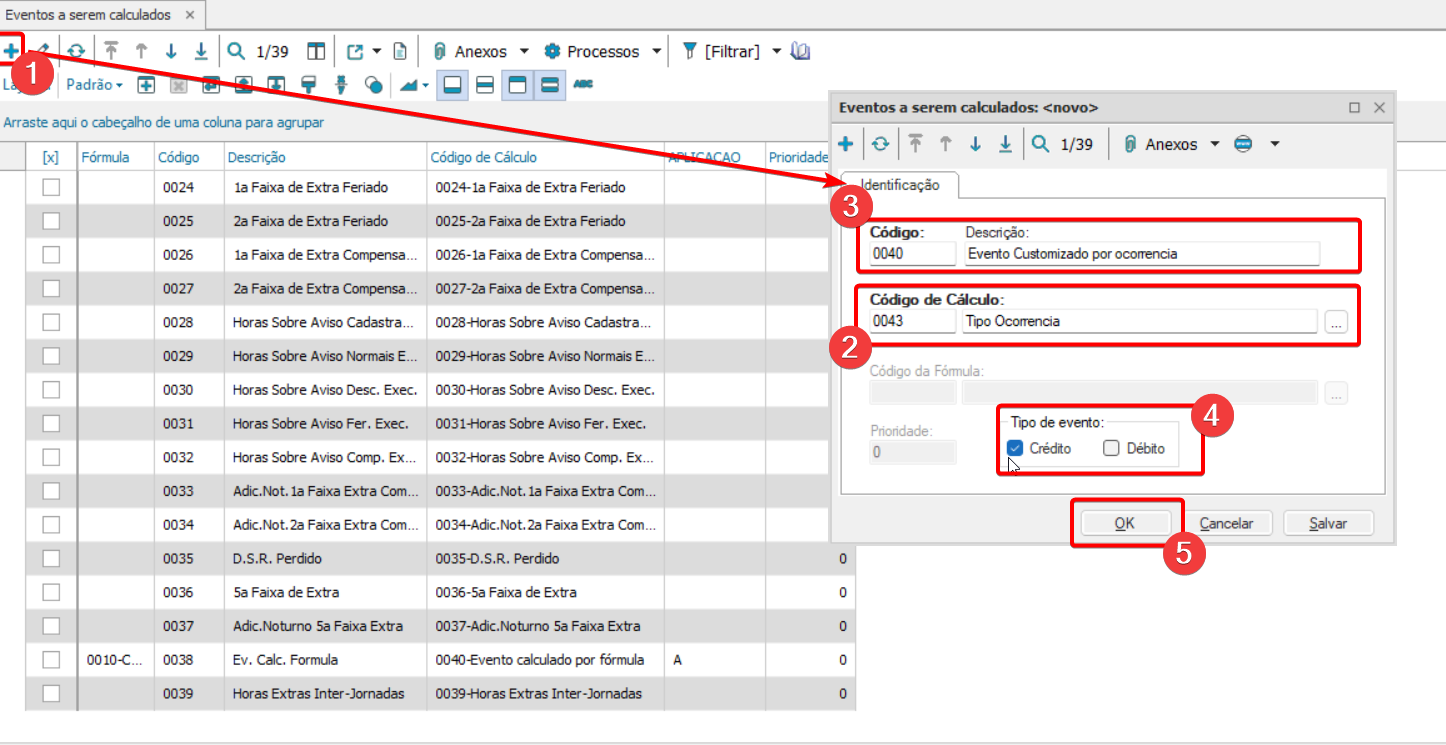Toggle the highlighted top panel layout button

click(x=517, y=85)
